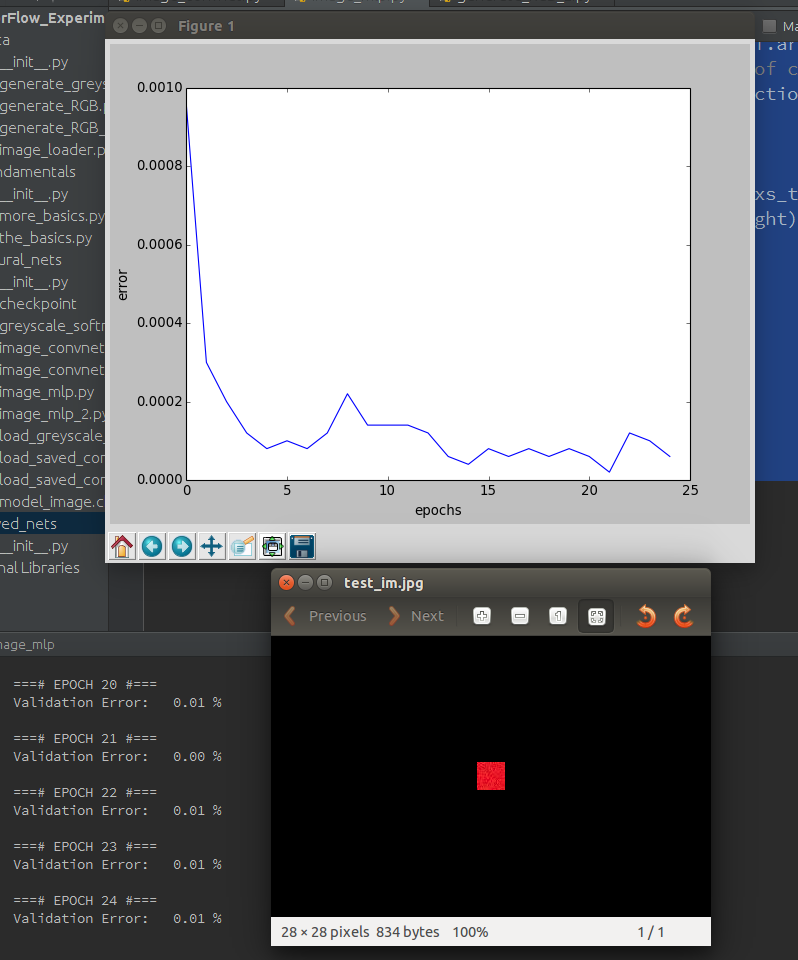This screenshot has width=798, height=960.
Task: Rotate image clockwise
Action: tap(683, 616)
